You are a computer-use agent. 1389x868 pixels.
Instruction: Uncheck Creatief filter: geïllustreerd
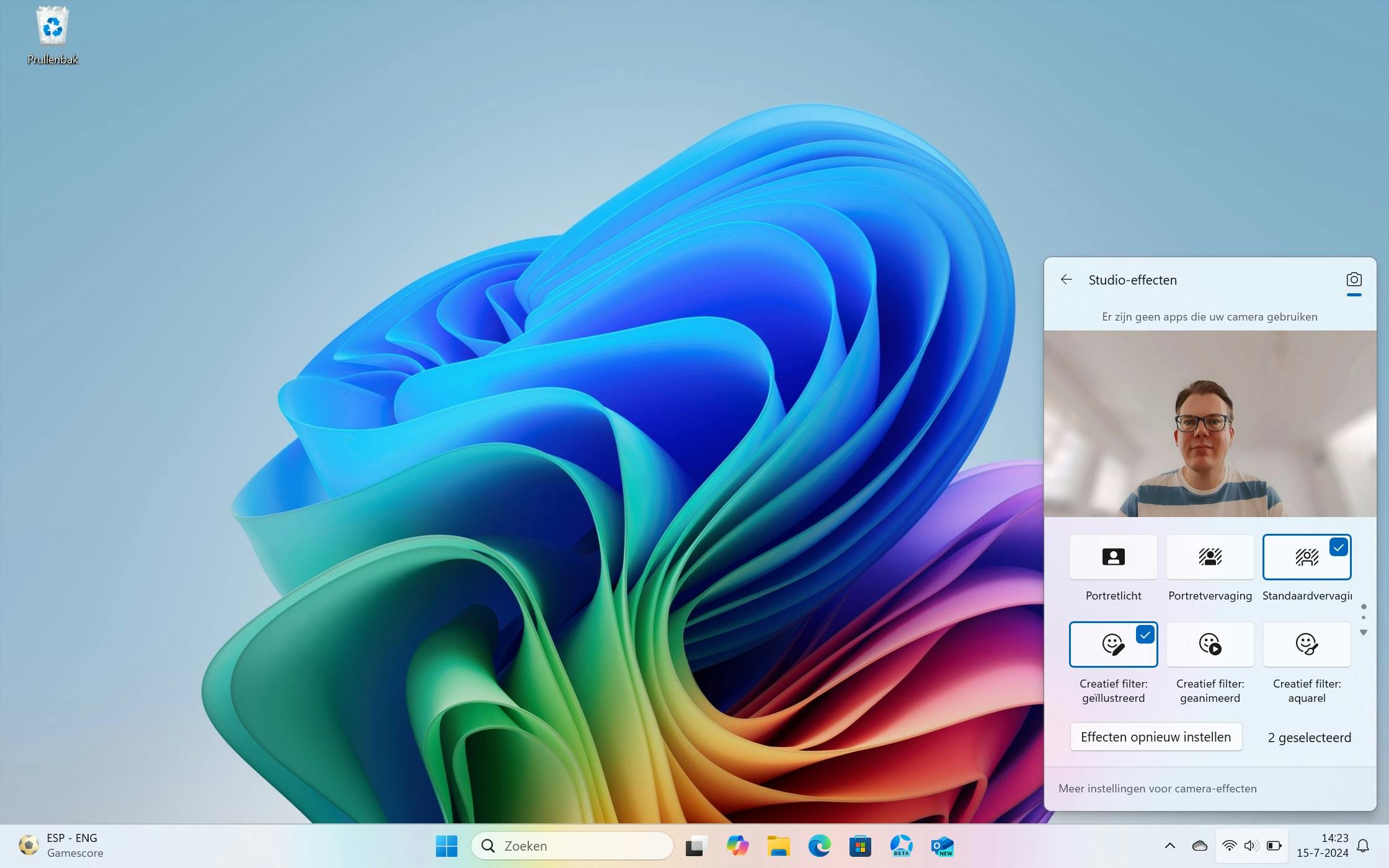(1113, 644)
